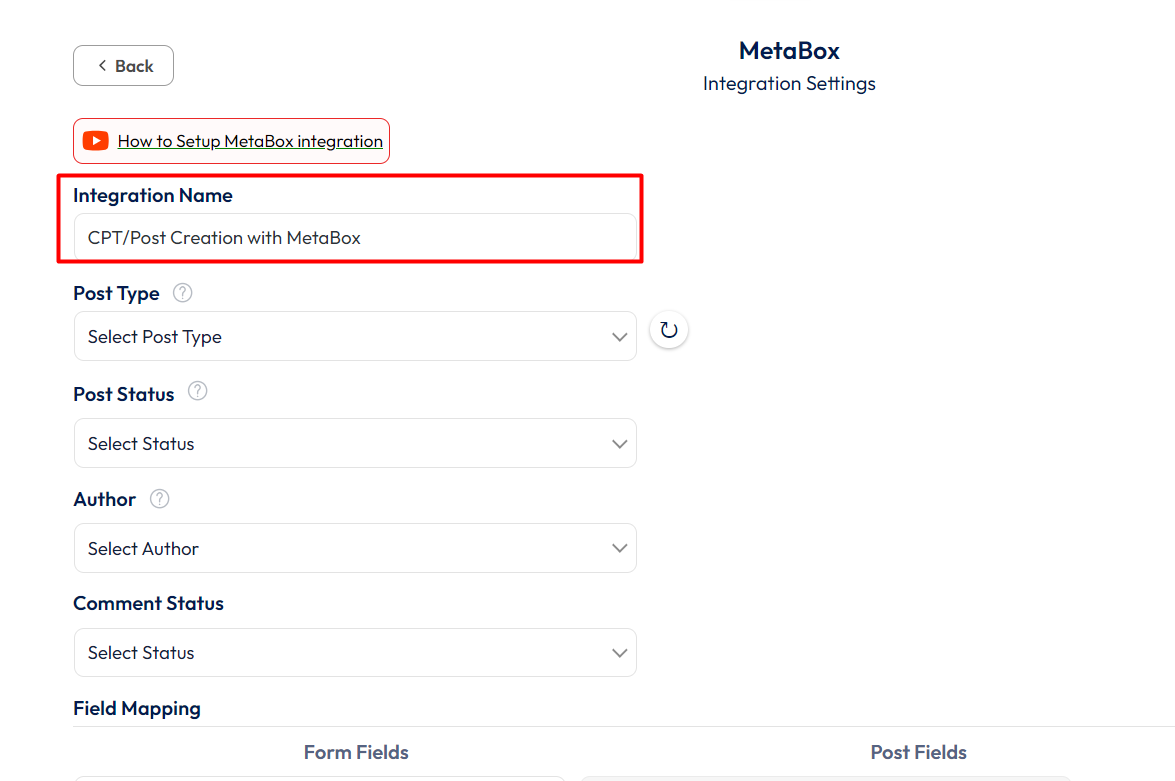Focus the Integration Name text field
This screenshot has width=1175, height=781.
[x=355, y=238]
